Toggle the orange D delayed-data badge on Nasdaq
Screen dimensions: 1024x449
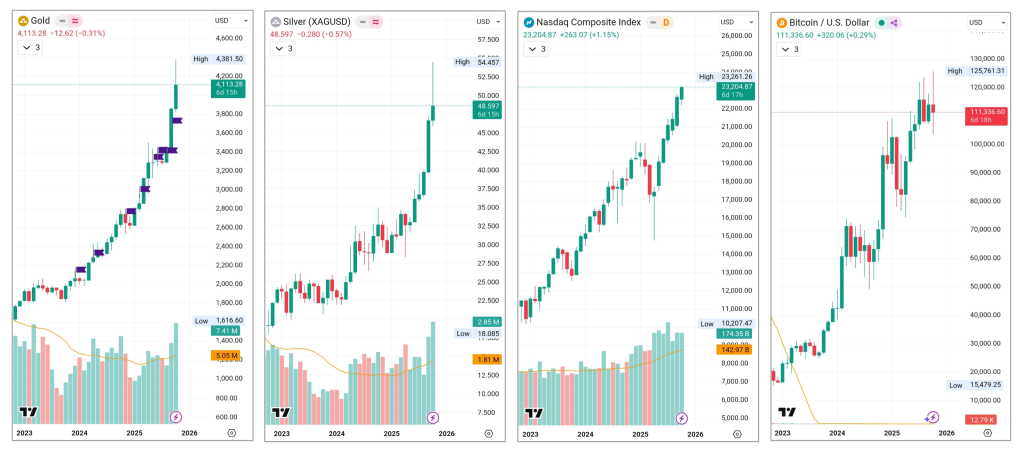[x=666, y=22]
